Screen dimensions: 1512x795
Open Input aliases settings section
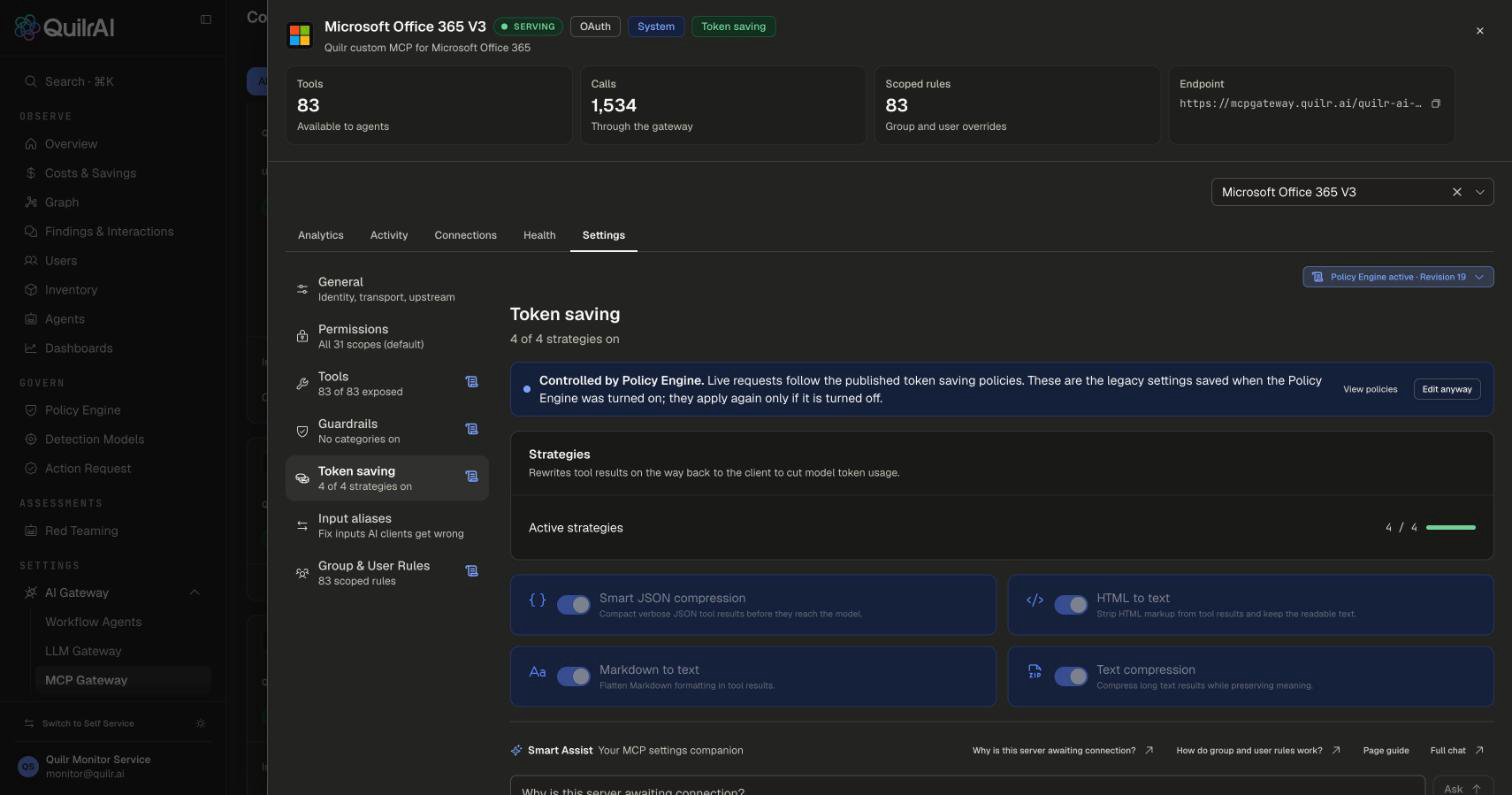(387, 525)
